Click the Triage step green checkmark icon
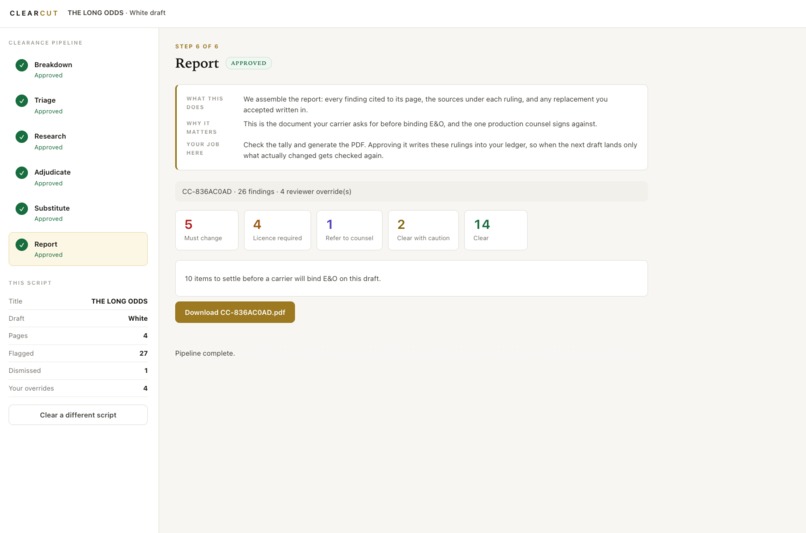Viewport: 806px width, 533px height. click(x=22, y=101)
